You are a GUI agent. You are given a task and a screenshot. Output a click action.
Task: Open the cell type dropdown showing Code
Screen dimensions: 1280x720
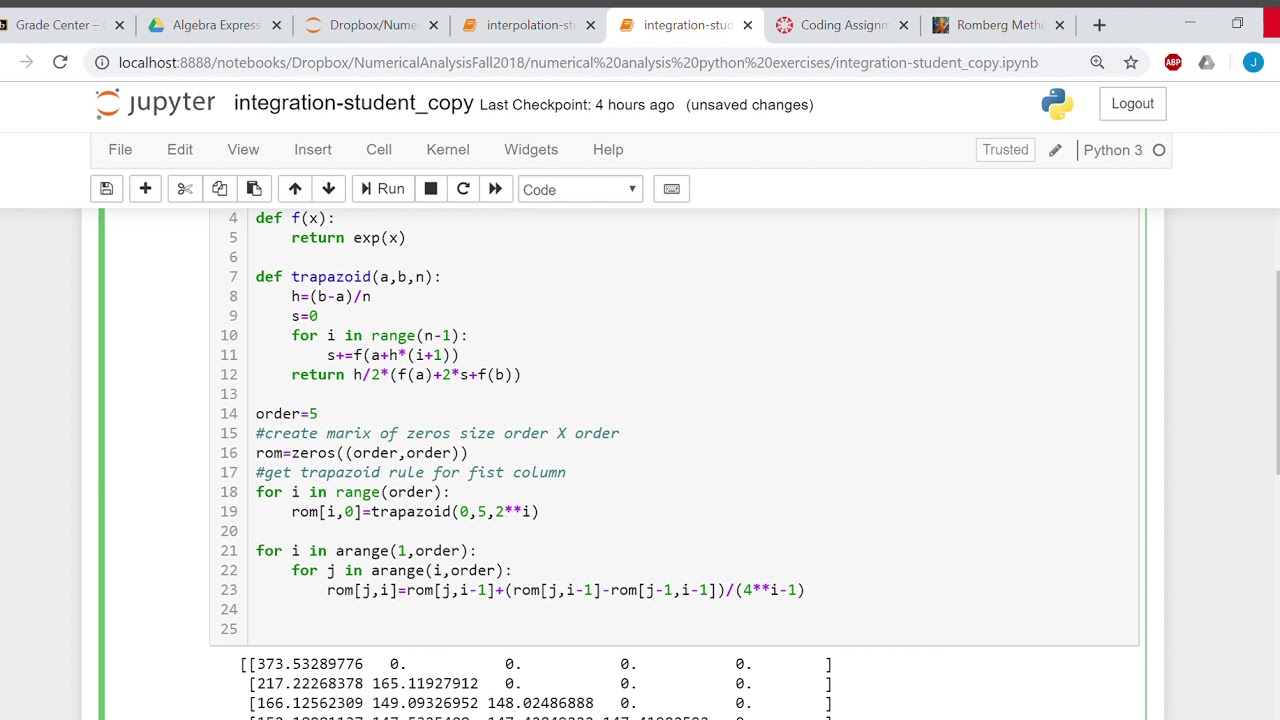pos(580,189)
